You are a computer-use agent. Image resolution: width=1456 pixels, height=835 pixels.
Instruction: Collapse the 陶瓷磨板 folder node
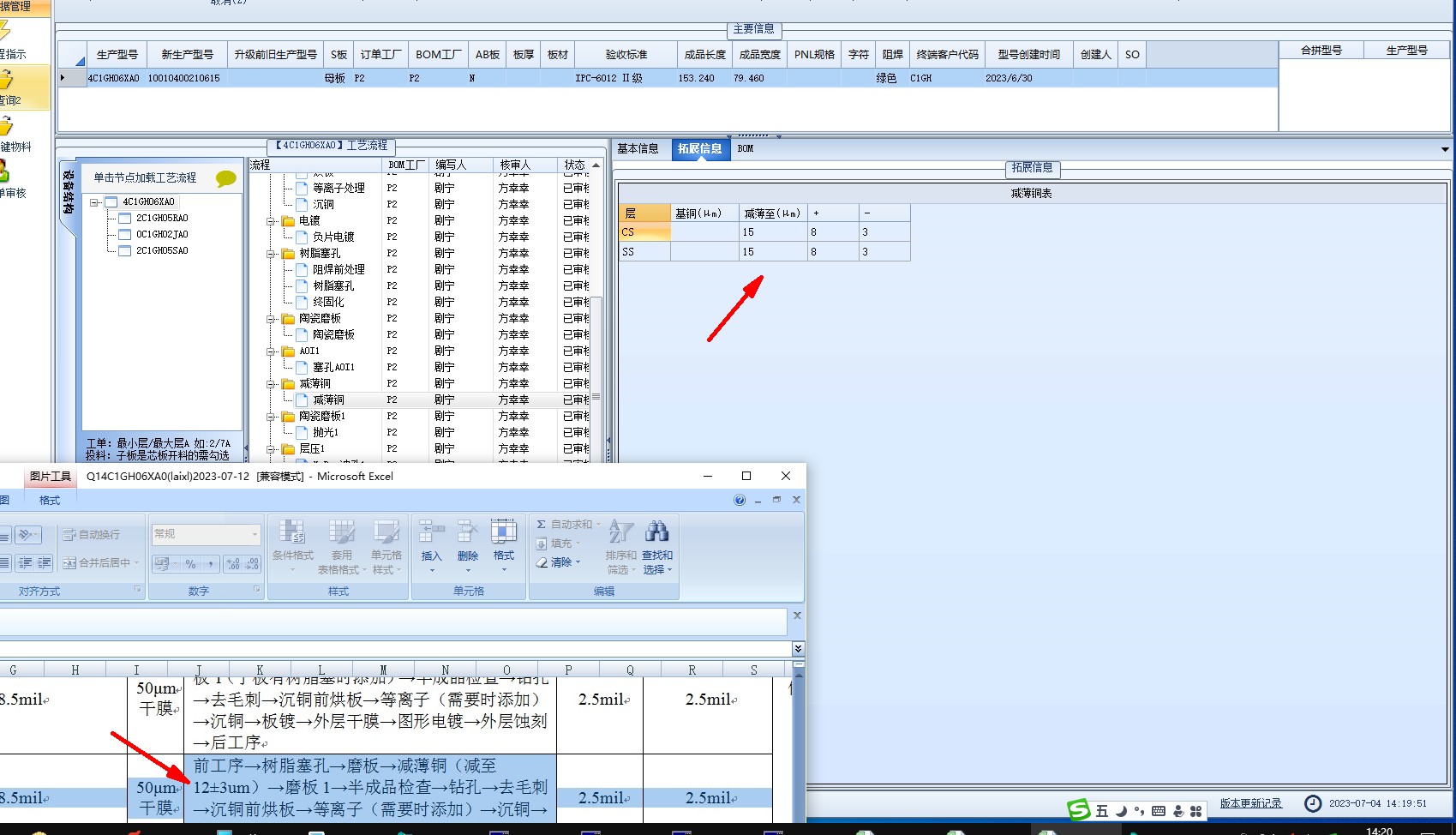pyautogui.click(x=271, y=319)
